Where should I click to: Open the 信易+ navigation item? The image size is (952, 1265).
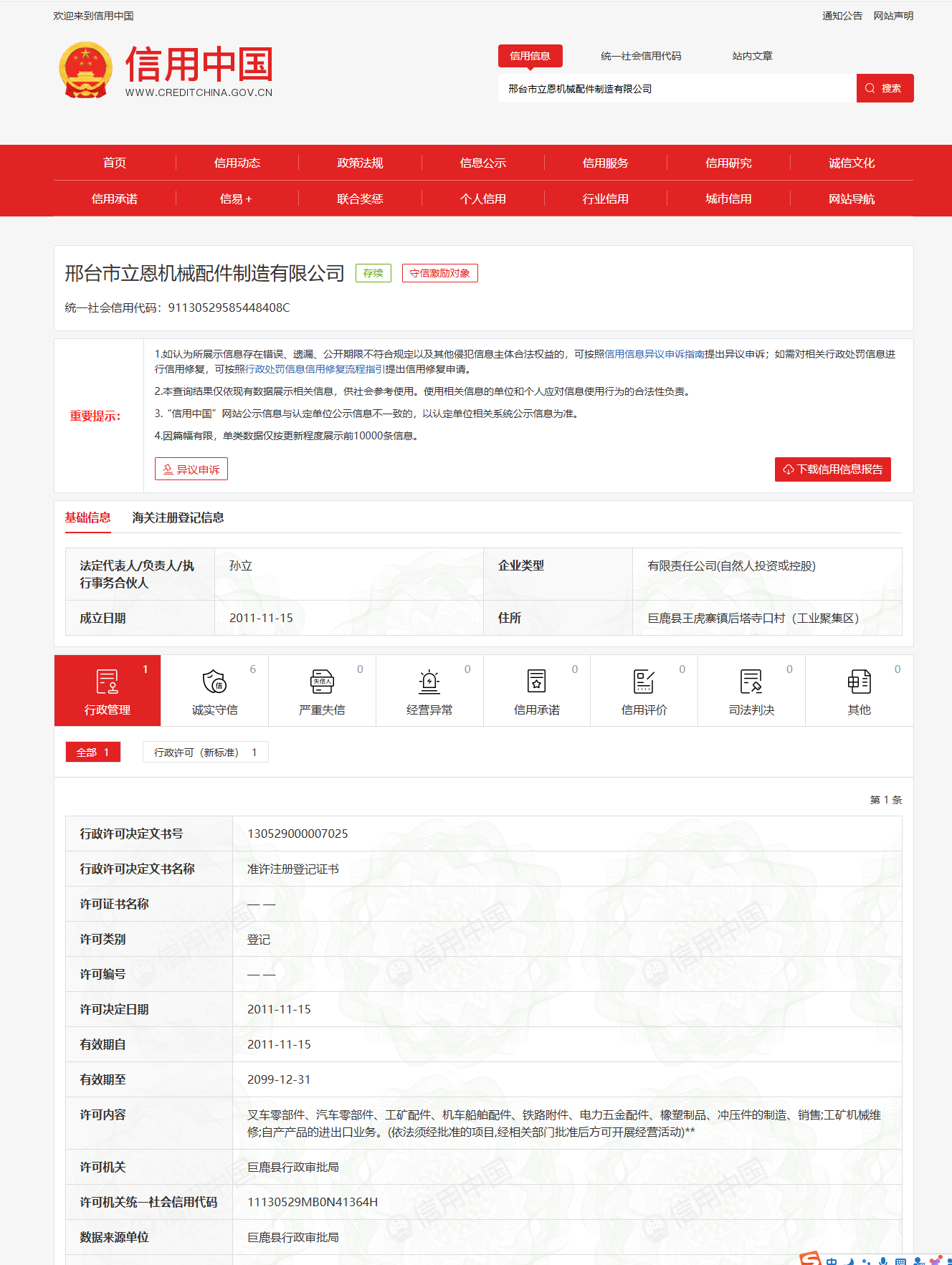coord(237,199)
